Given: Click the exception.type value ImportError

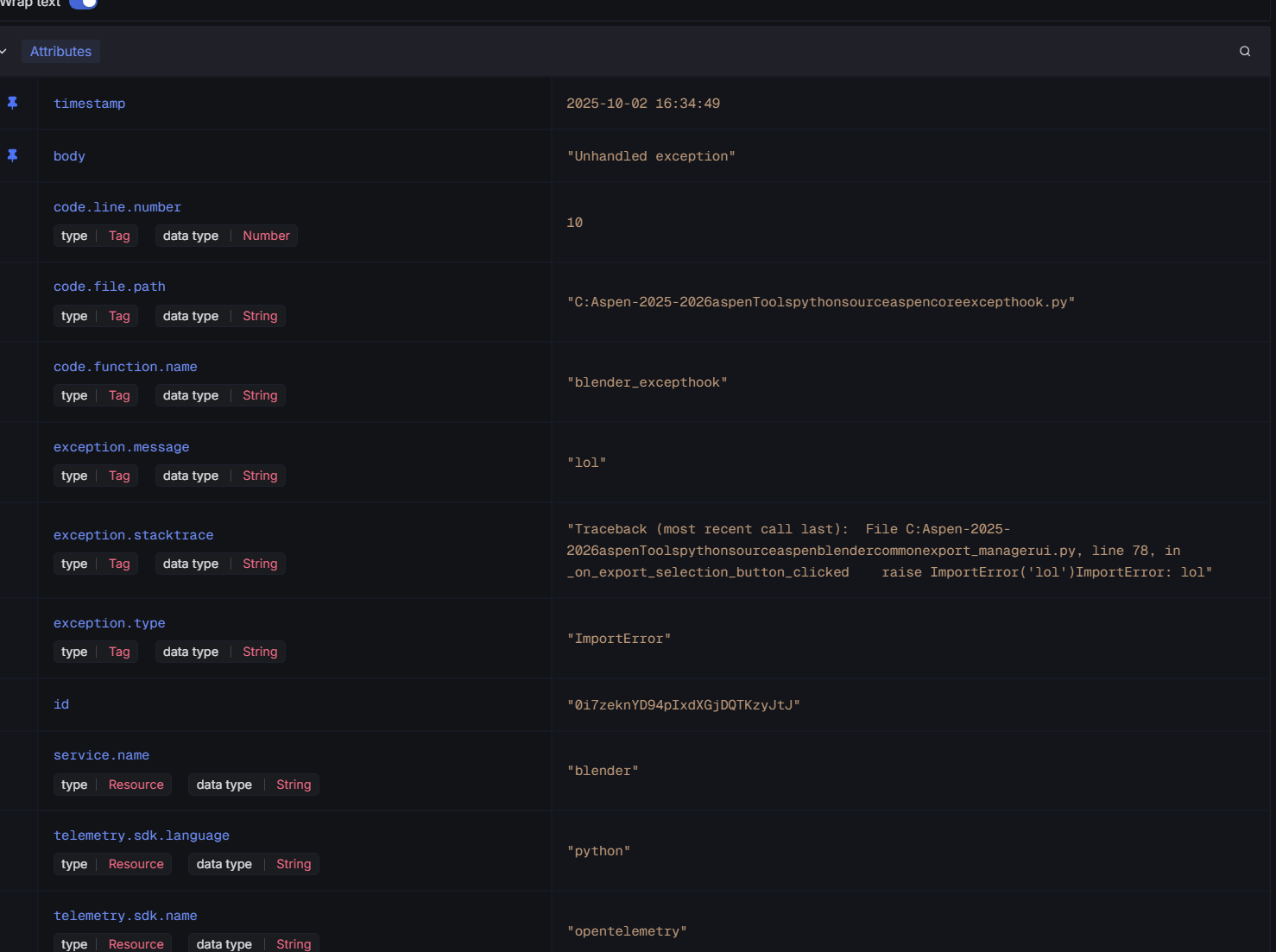Looking at the screenshot, I should tap(618, 639).
